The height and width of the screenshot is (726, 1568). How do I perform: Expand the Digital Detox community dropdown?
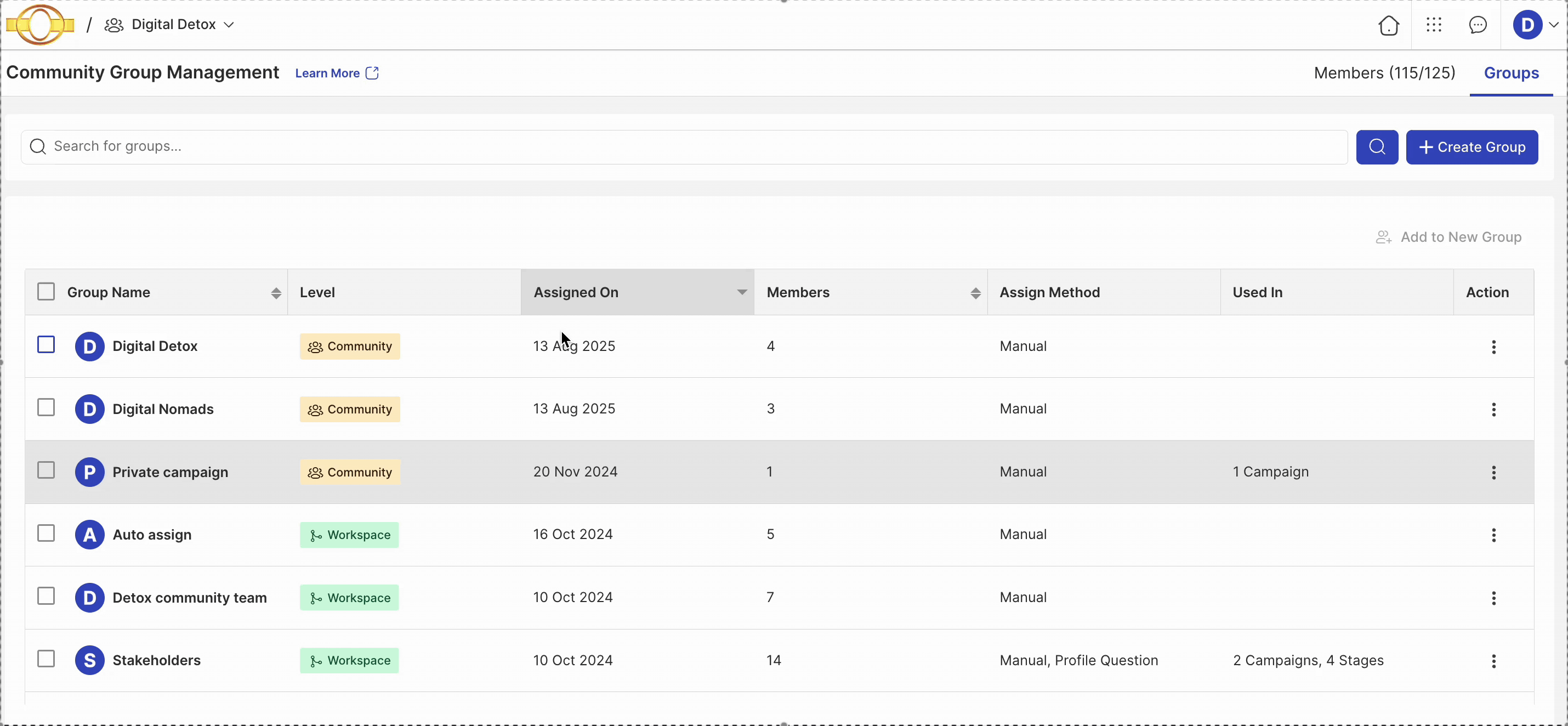[x=229, y=25]
